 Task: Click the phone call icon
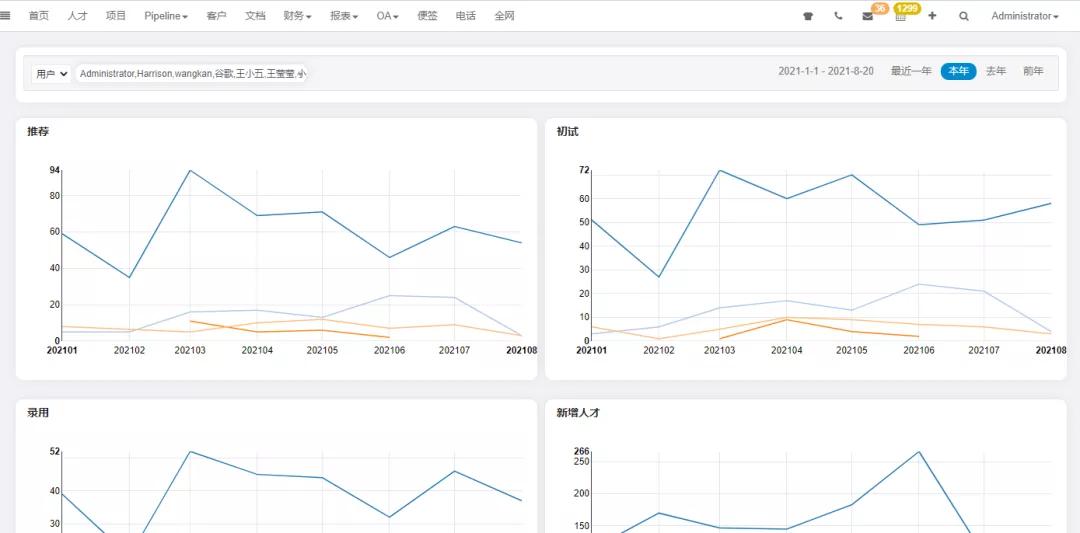(x=838, y=17)
